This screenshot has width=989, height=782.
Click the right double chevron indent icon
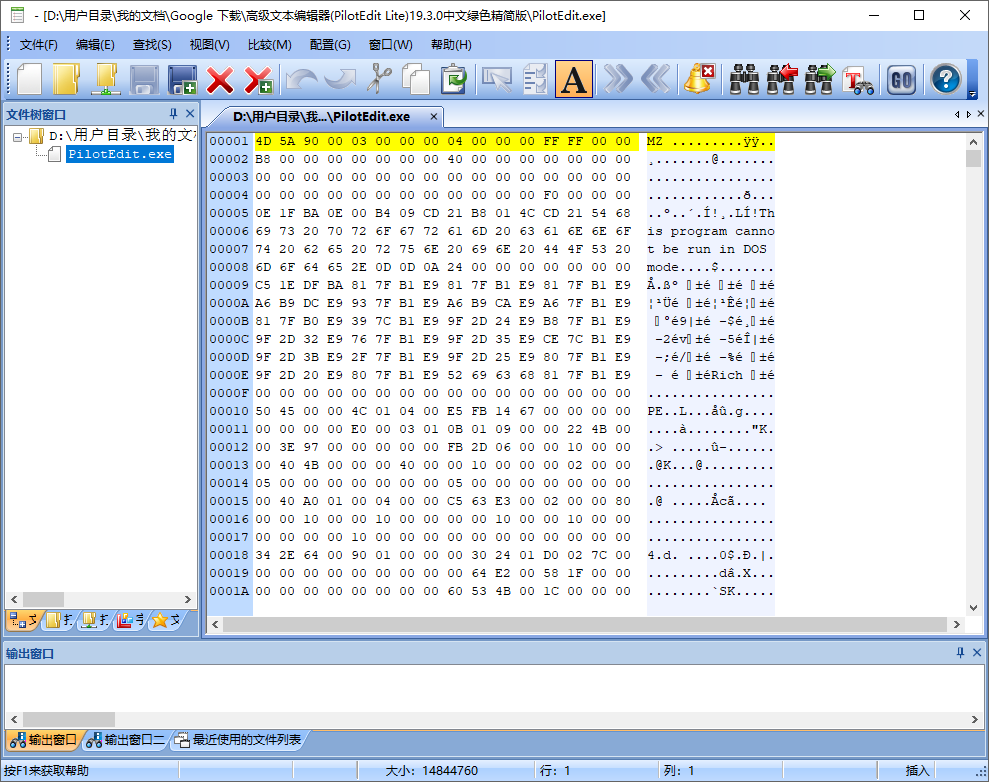pos(617,79)
